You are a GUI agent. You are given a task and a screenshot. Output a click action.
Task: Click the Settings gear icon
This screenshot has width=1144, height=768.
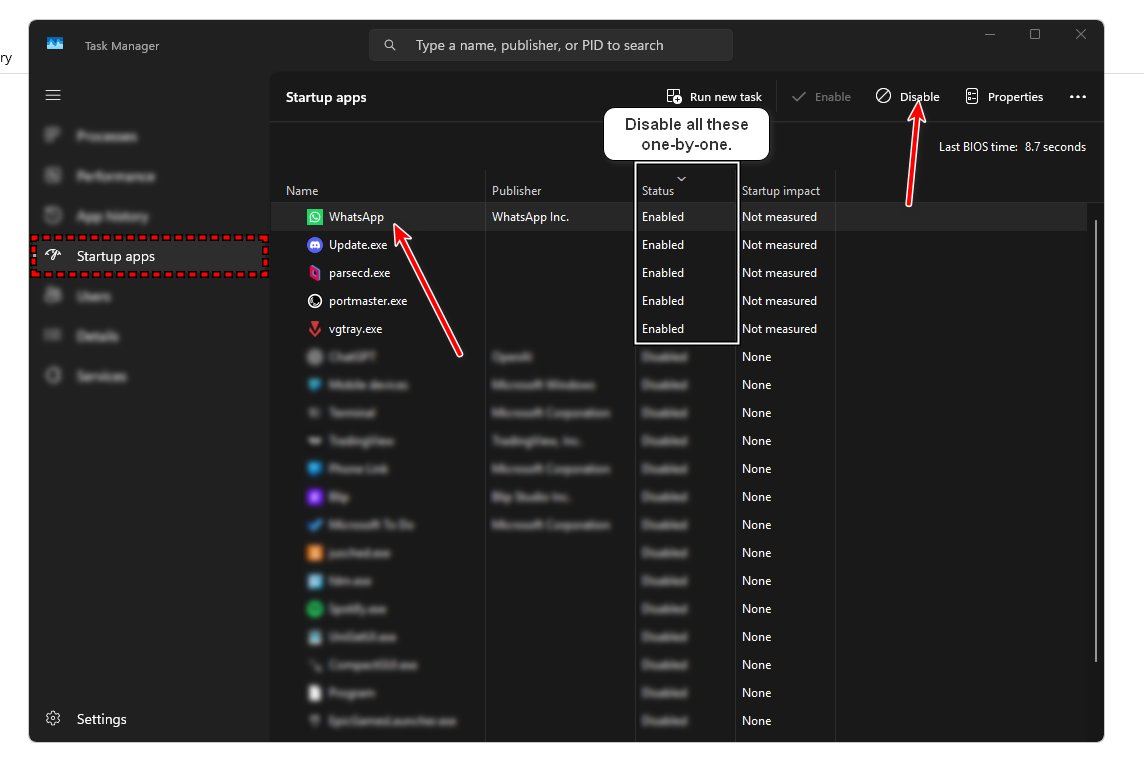tap(54, 719)
